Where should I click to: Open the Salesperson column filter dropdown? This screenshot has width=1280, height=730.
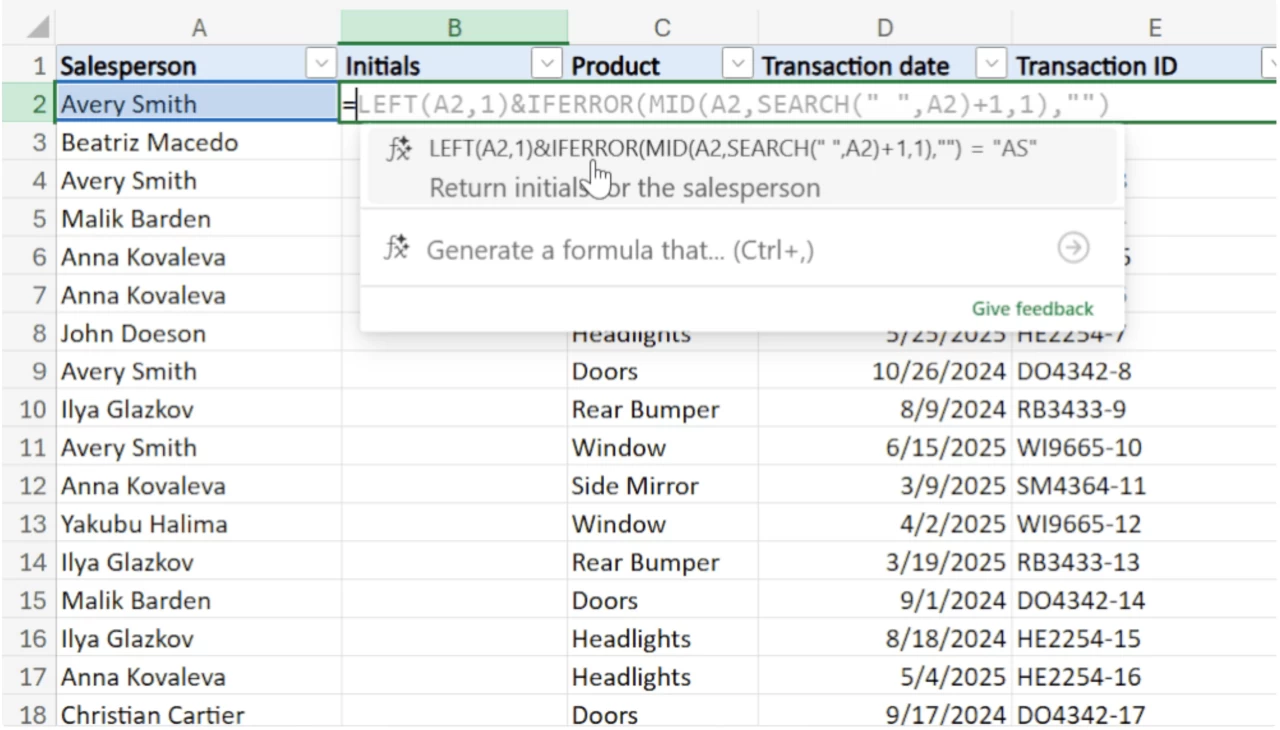320,65
